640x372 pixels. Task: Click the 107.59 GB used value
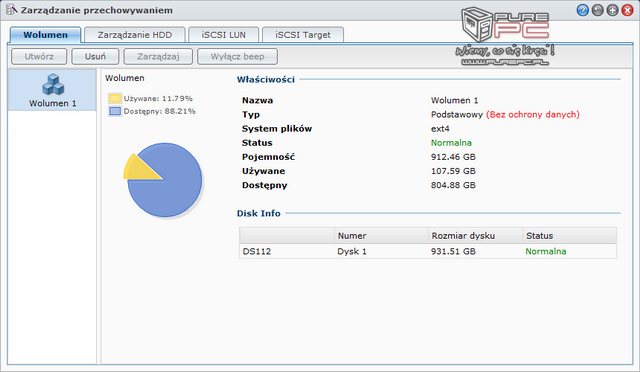(x=453, y=171)
